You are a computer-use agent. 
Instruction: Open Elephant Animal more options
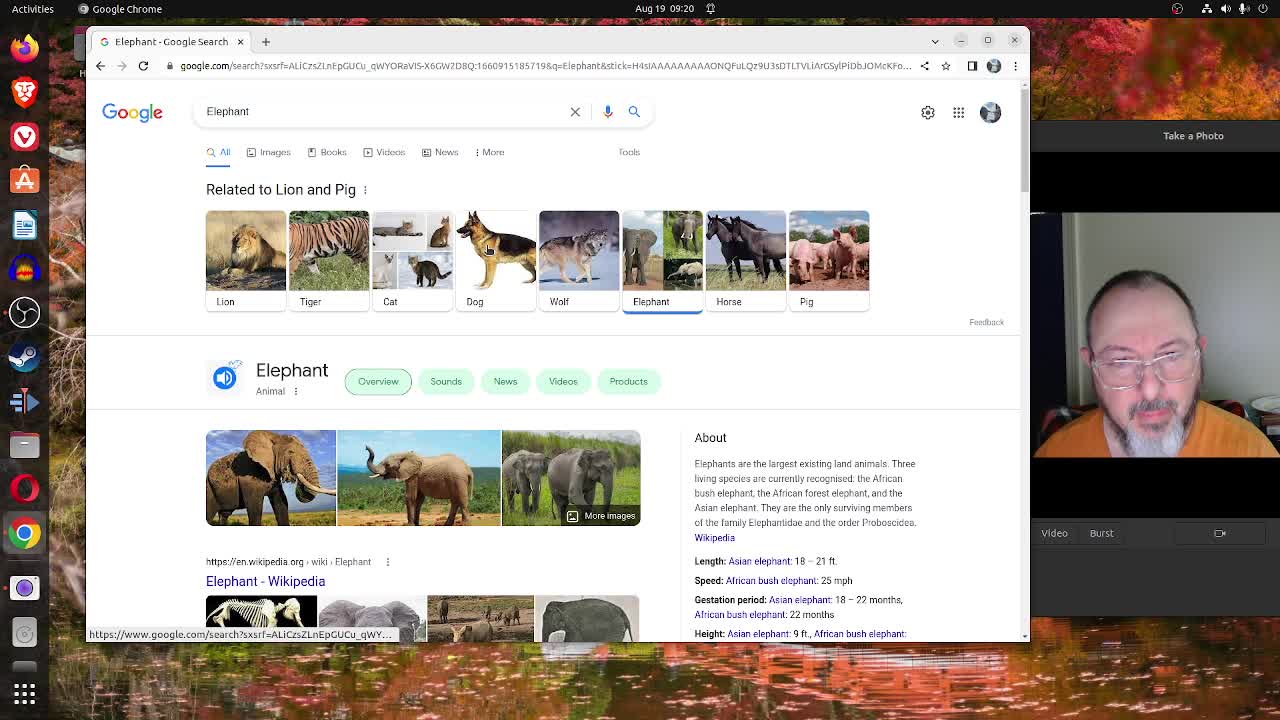tap(296, 392)
